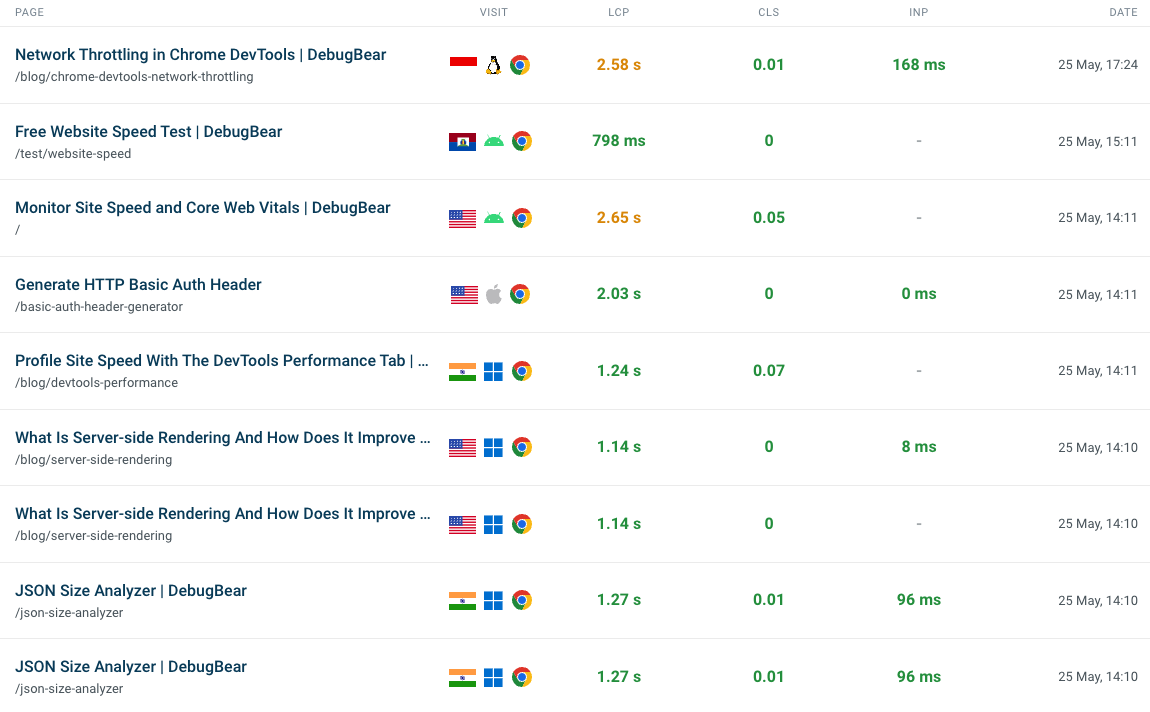Open Free Website Speed Test page link

pos(148,132)
